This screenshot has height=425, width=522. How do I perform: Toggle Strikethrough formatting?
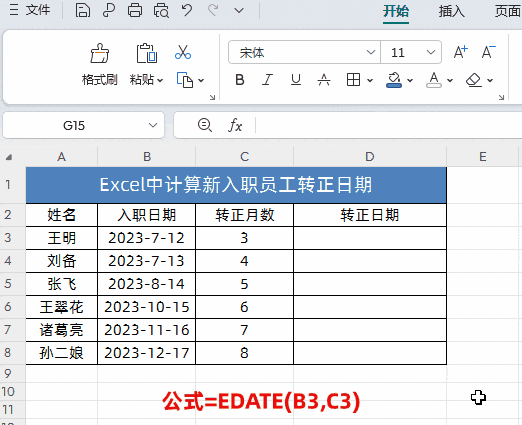324,80
